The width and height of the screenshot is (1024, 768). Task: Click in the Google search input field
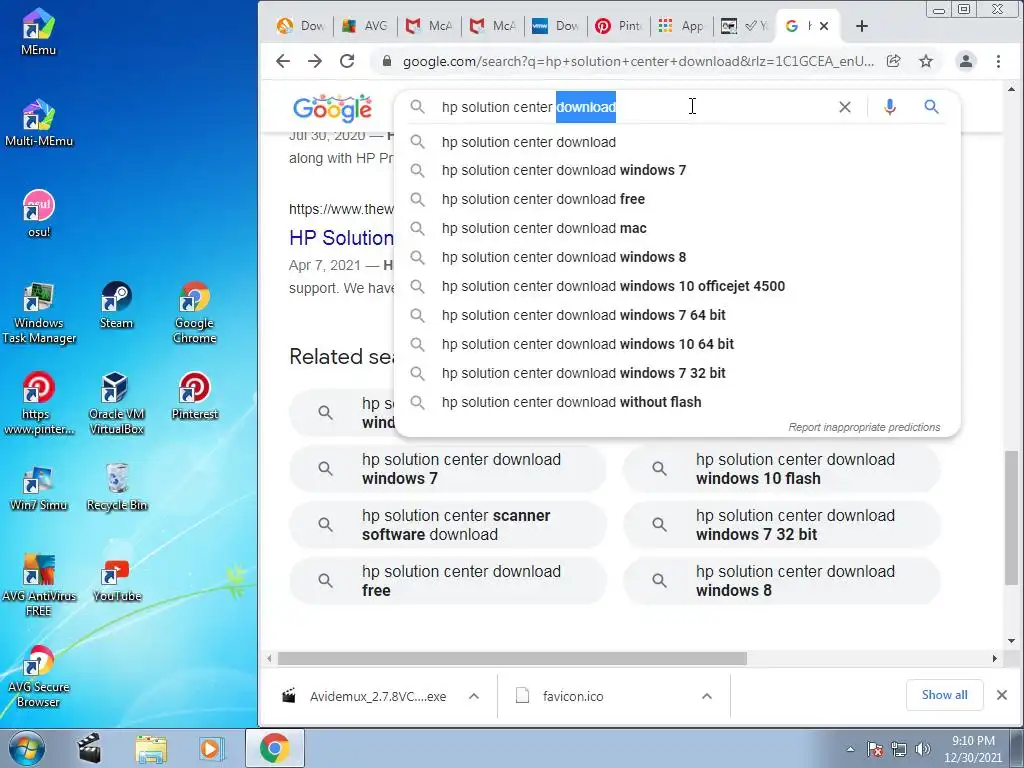[633, 106]
